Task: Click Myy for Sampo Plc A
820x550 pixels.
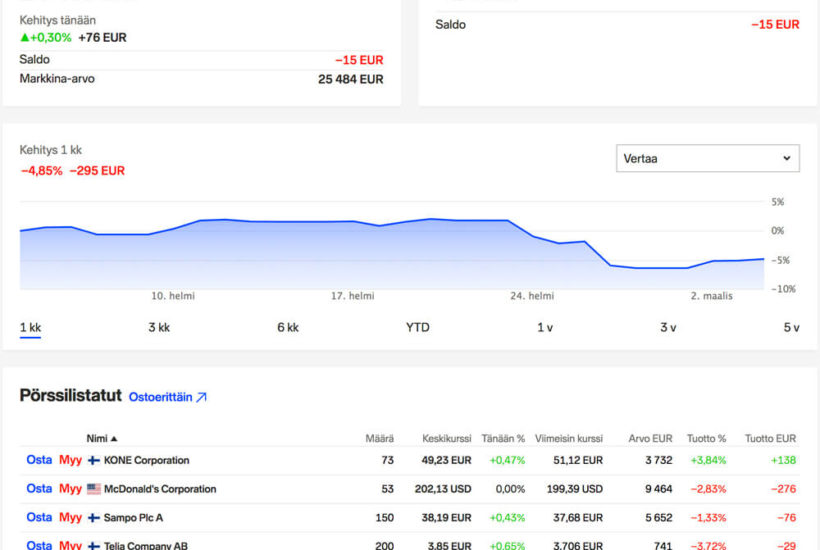Action: [70, 518]
